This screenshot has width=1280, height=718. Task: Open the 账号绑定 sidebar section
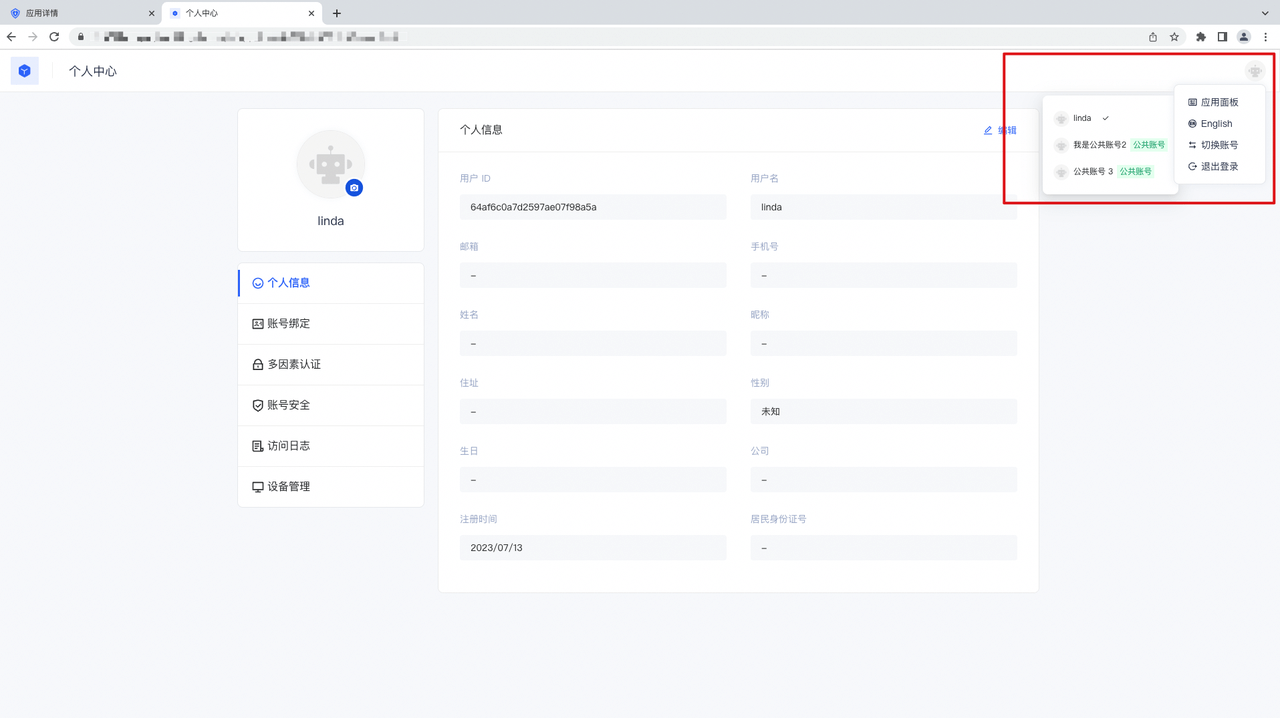tap(289, 324)
